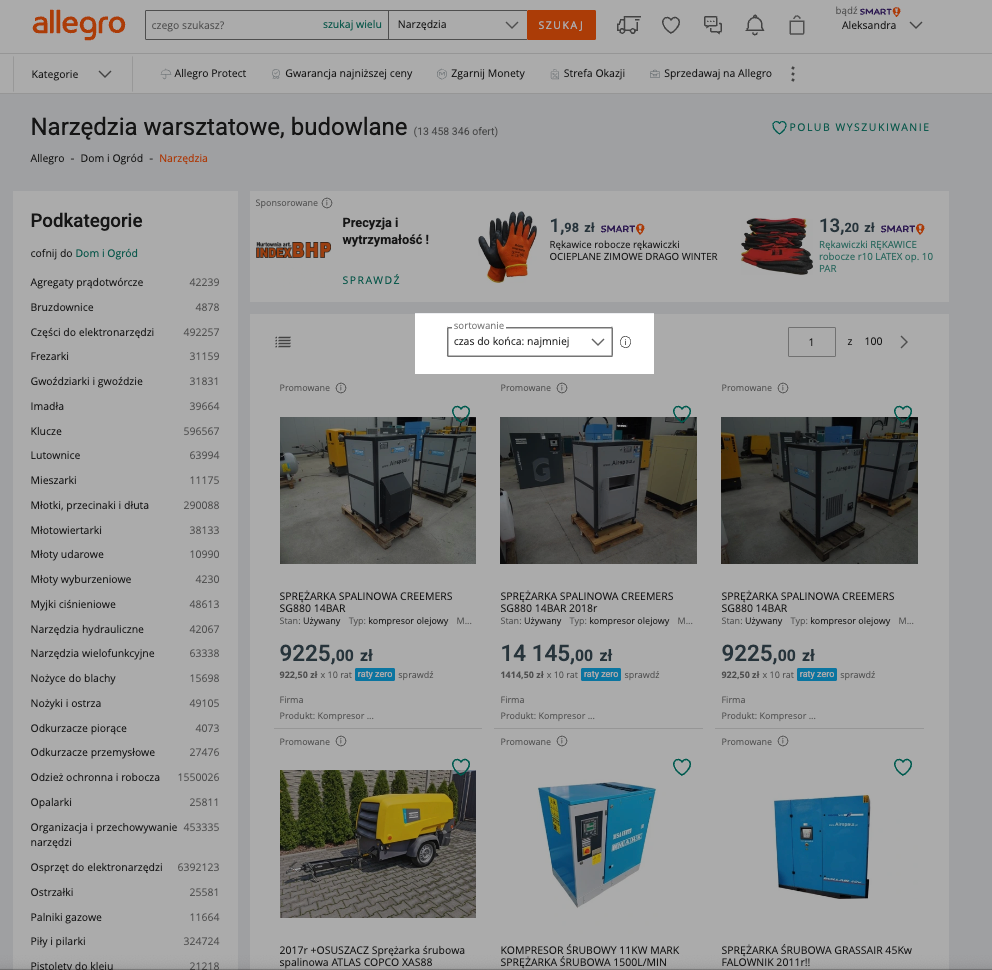Click Dom i Ogród breadcrumb
This screenshot has width=992, height=970.
111,158
